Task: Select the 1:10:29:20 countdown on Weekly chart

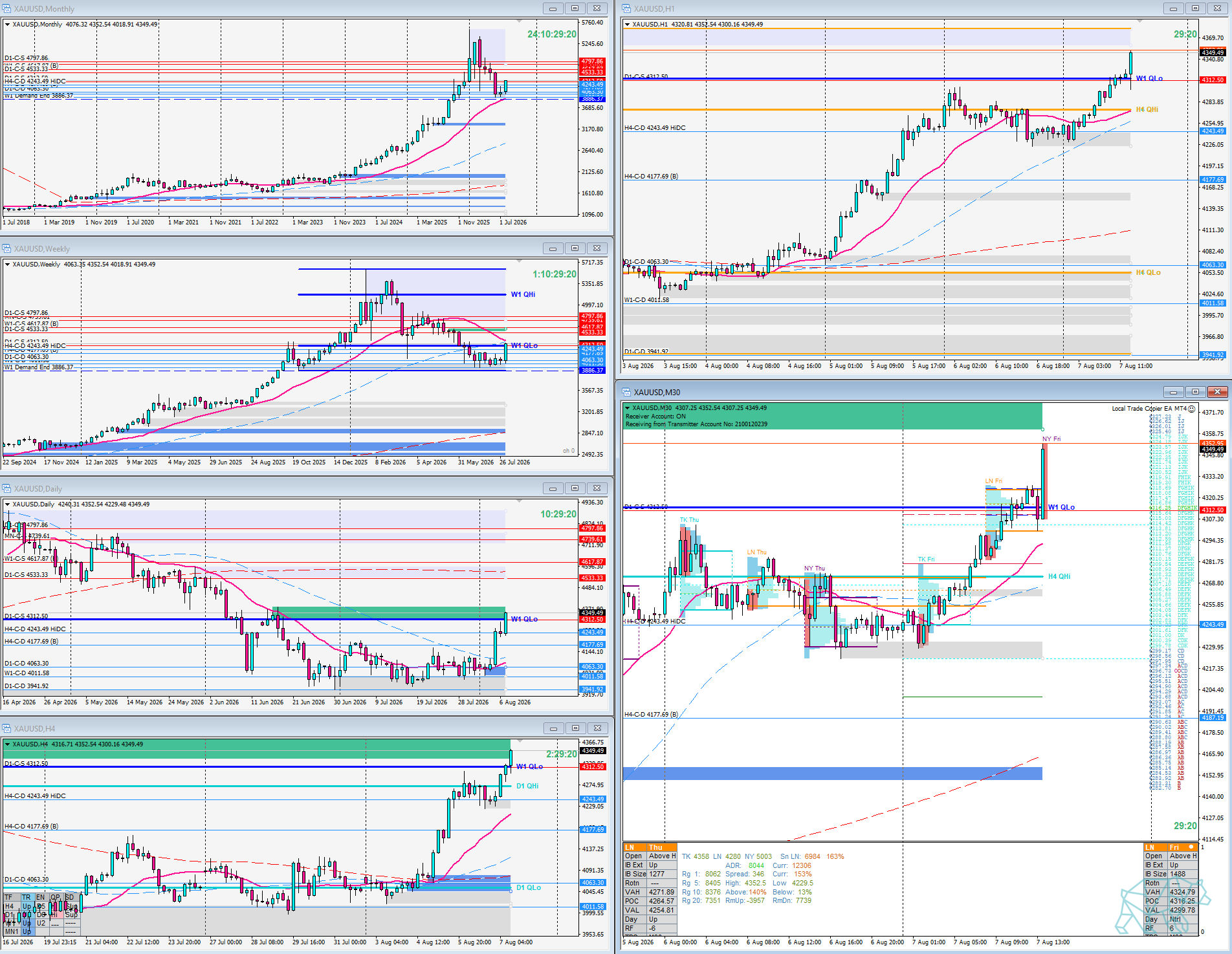Action: [x=554, y=274]
